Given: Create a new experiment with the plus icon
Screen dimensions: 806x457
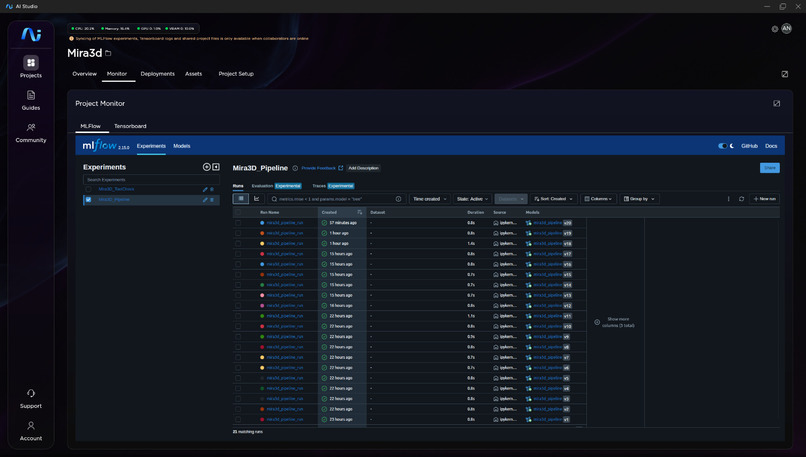Looking at the screenshot, I should coord(207,167).
